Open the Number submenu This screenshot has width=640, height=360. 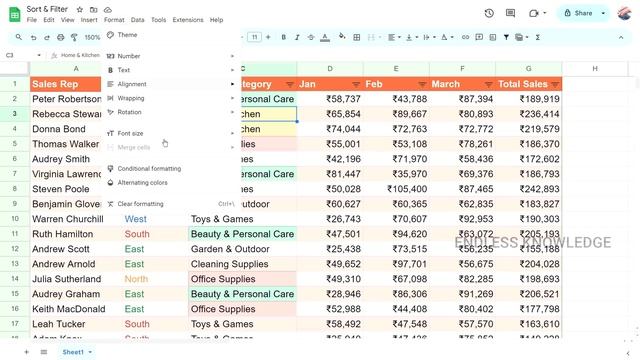[x=171, y=56]
